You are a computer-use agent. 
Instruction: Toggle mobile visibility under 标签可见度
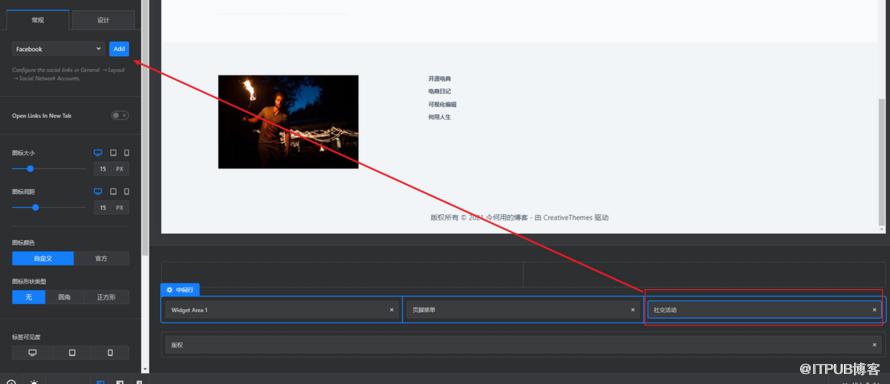click(110, 353)
